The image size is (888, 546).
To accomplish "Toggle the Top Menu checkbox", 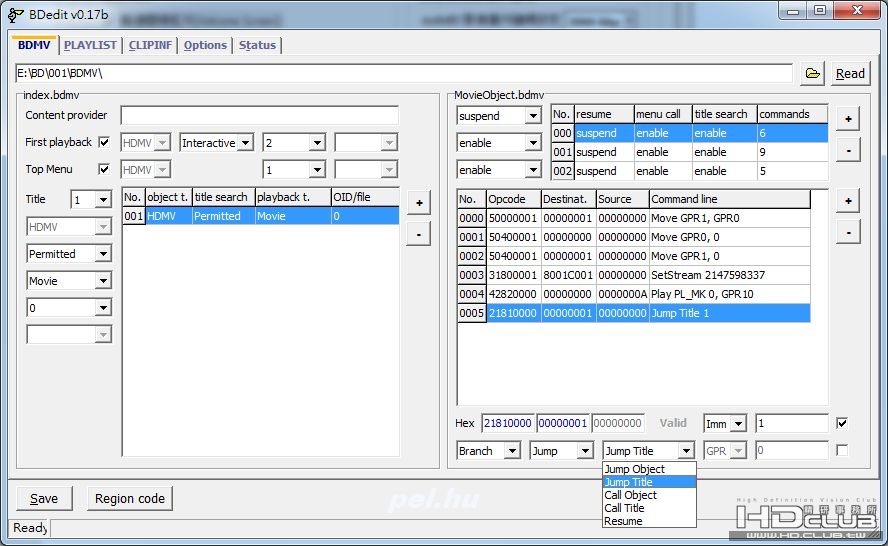I will click(x=104, y=169).
